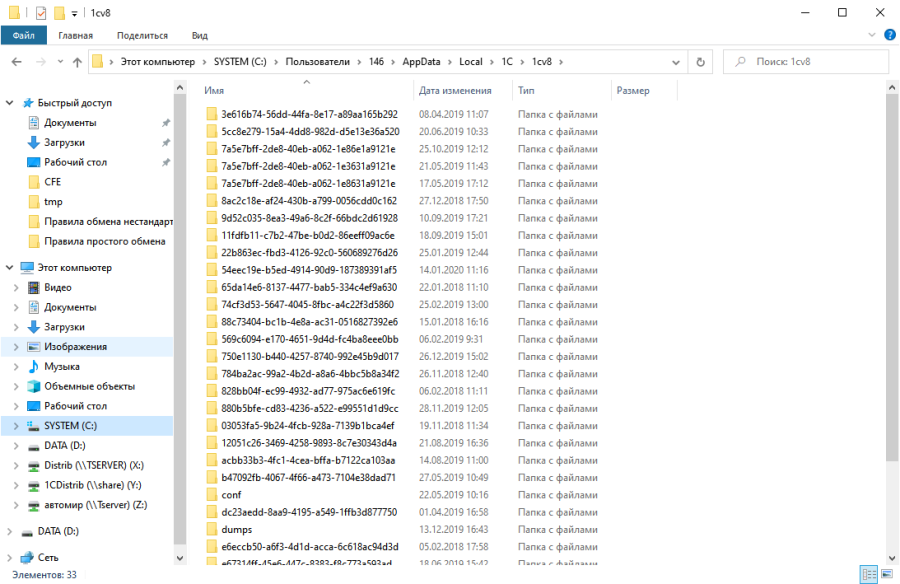Click the file list vertical scrollbar
Viewport: 900px width, 584px height.
891,300
